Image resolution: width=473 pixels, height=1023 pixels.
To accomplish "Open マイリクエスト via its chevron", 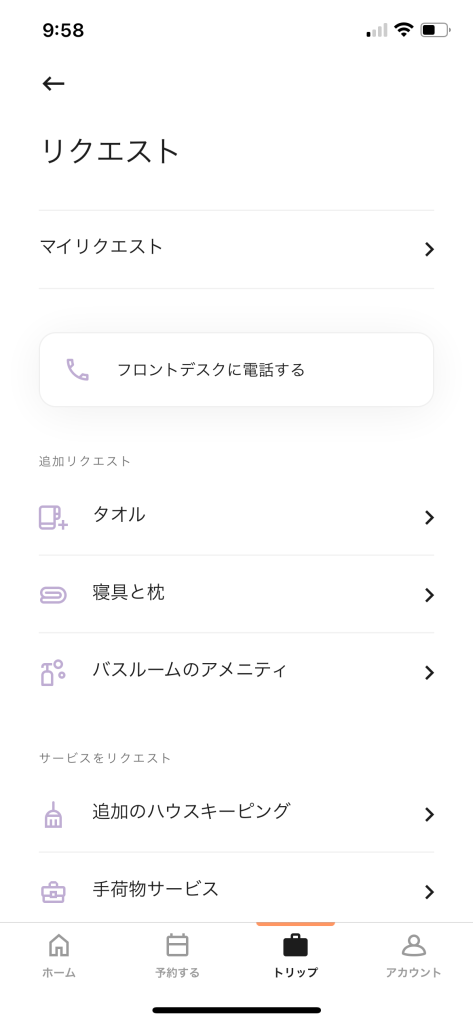I will click(x=429, y=249).
